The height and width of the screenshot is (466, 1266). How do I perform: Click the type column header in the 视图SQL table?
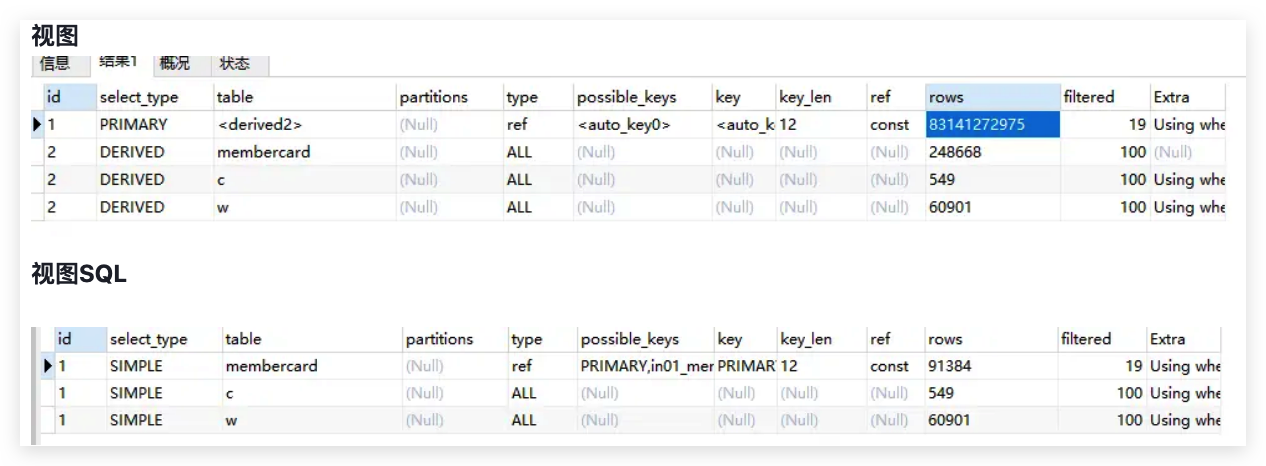pyautogui.click(x=541, y=339)
